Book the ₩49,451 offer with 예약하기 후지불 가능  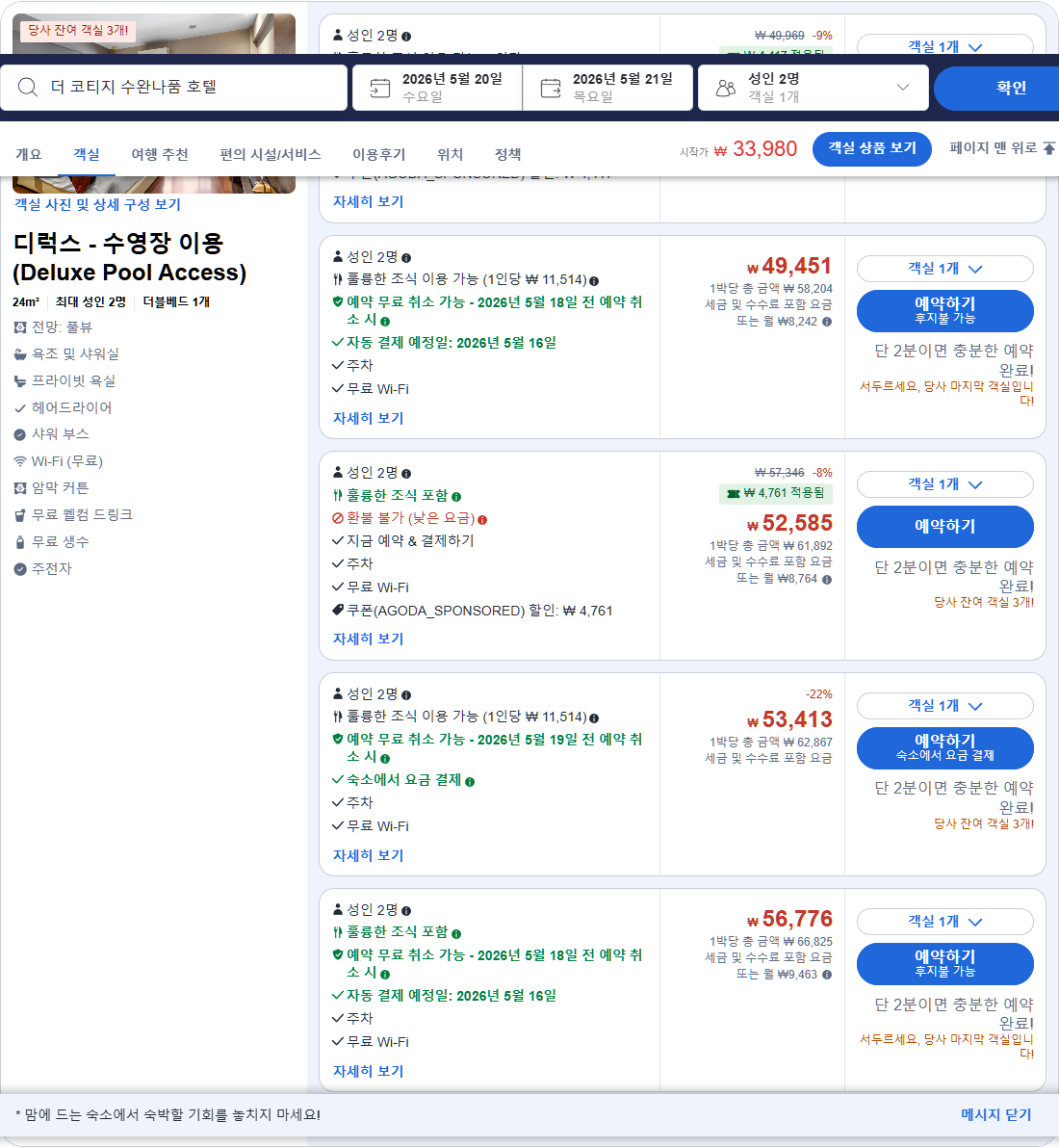(944, 310)
